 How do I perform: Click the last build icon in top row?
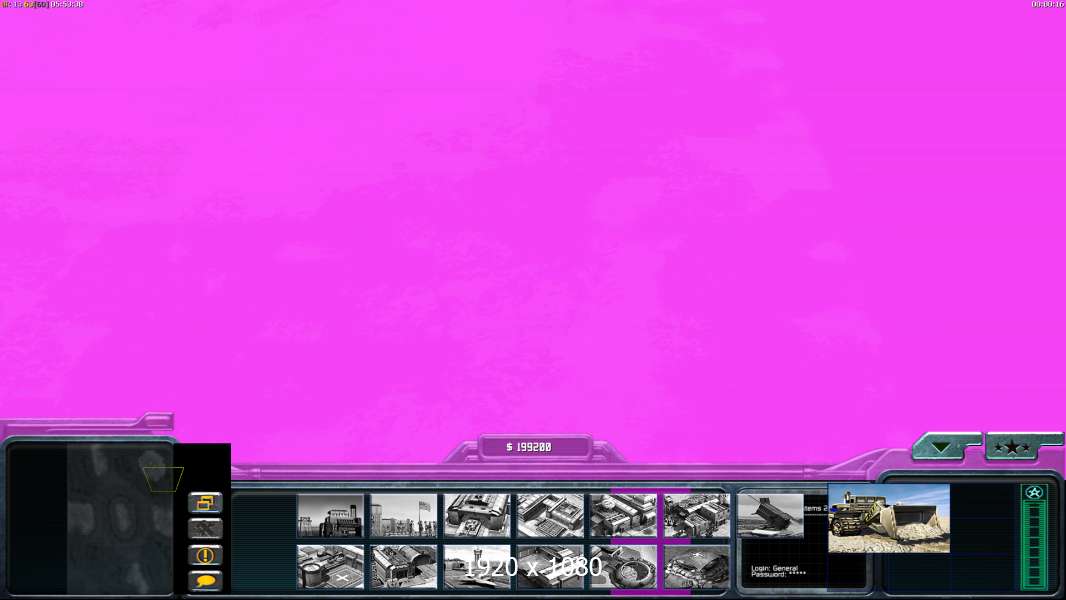pyautogui.click(x=697, y=515)
